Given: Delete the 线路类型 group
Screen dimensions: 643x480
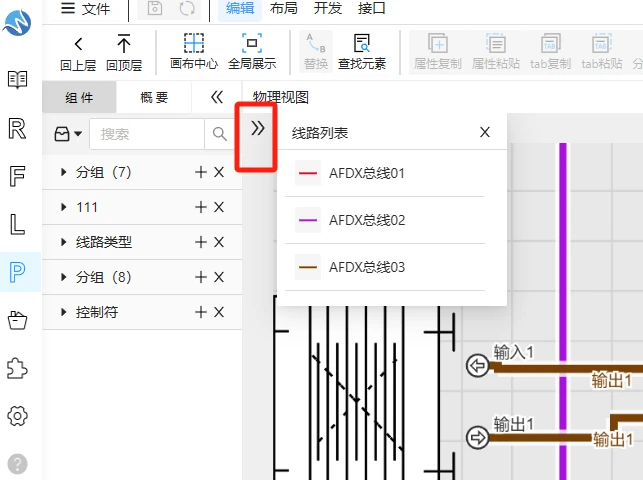Looking at the screenshot, I should (219, 242).
